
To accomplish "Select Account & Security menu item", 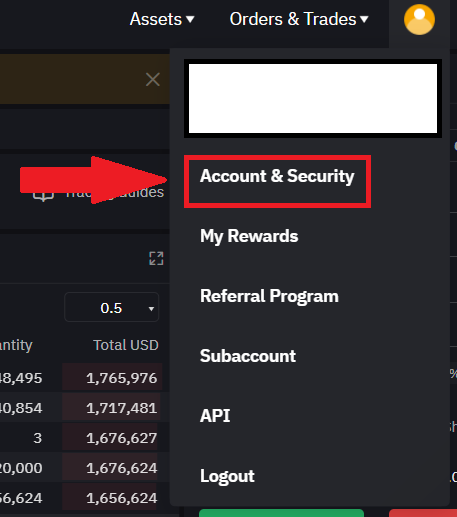I will (x=277, y=176).
